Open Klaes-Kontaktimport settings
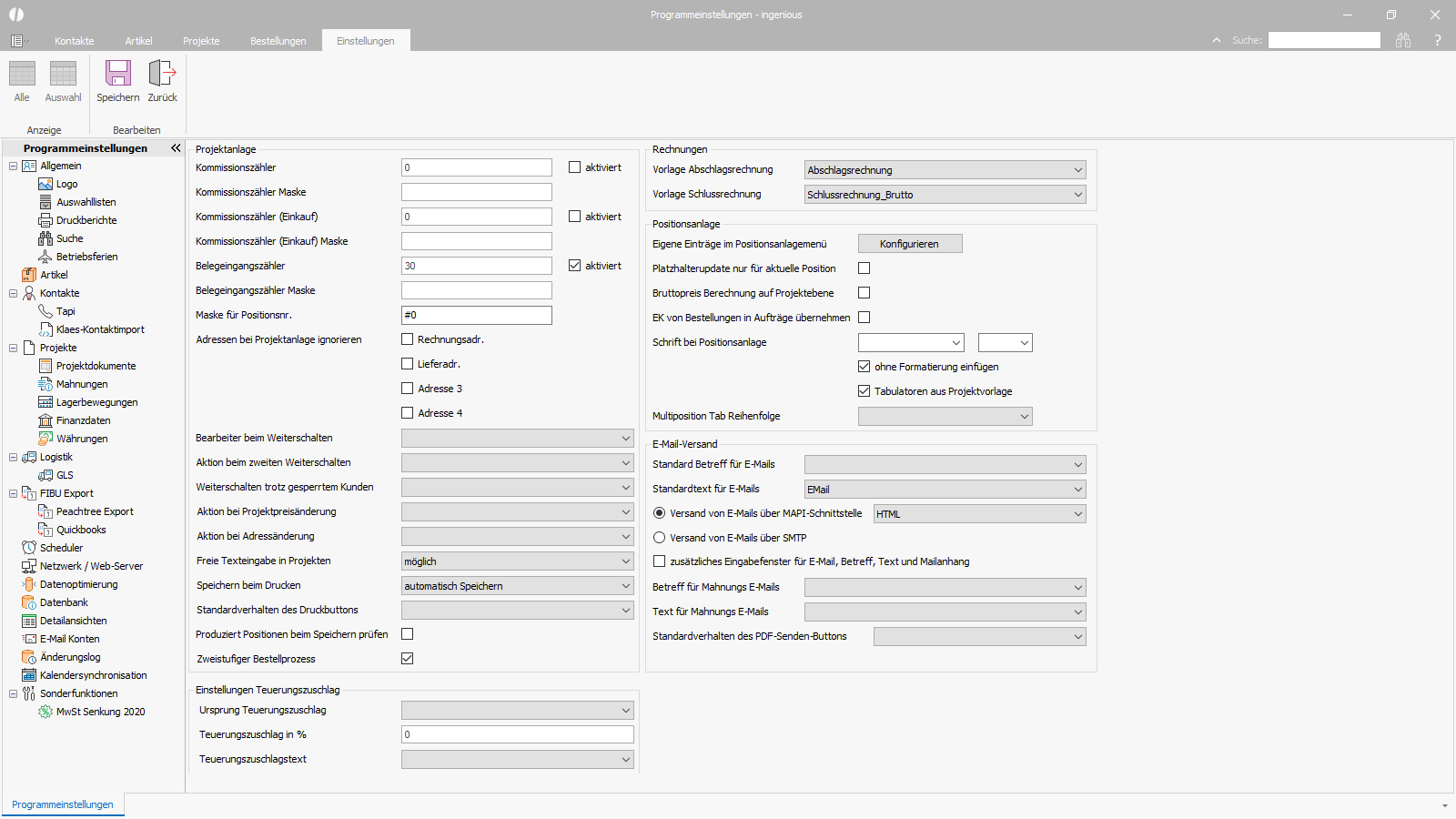Screen dimensions: 1456x819 (x=100, y=329)
